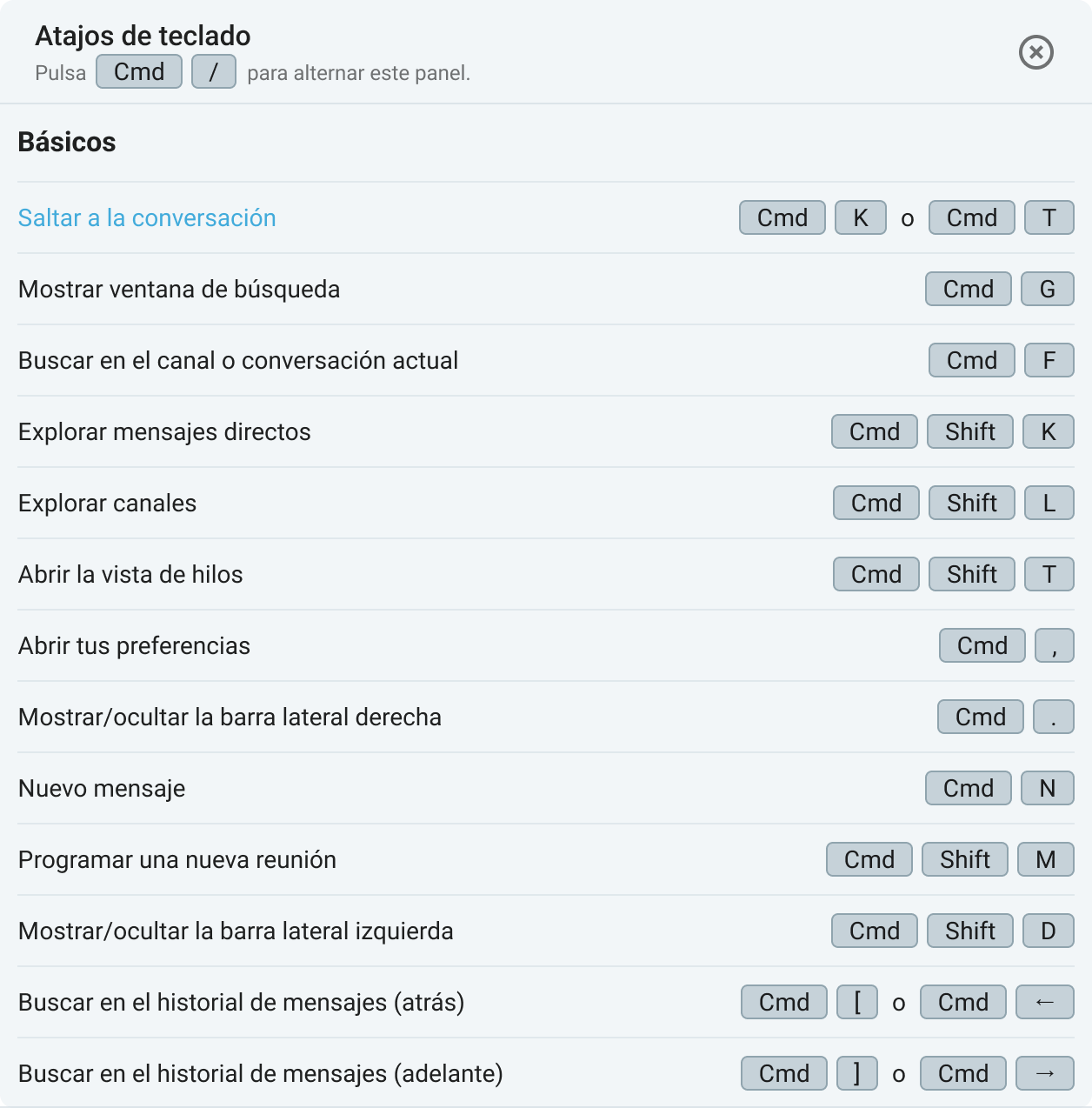The height and width of the screenshot is (1108, 1092).
Task: Click the Cmd key badge in header
Action: (x=139, y=71)
